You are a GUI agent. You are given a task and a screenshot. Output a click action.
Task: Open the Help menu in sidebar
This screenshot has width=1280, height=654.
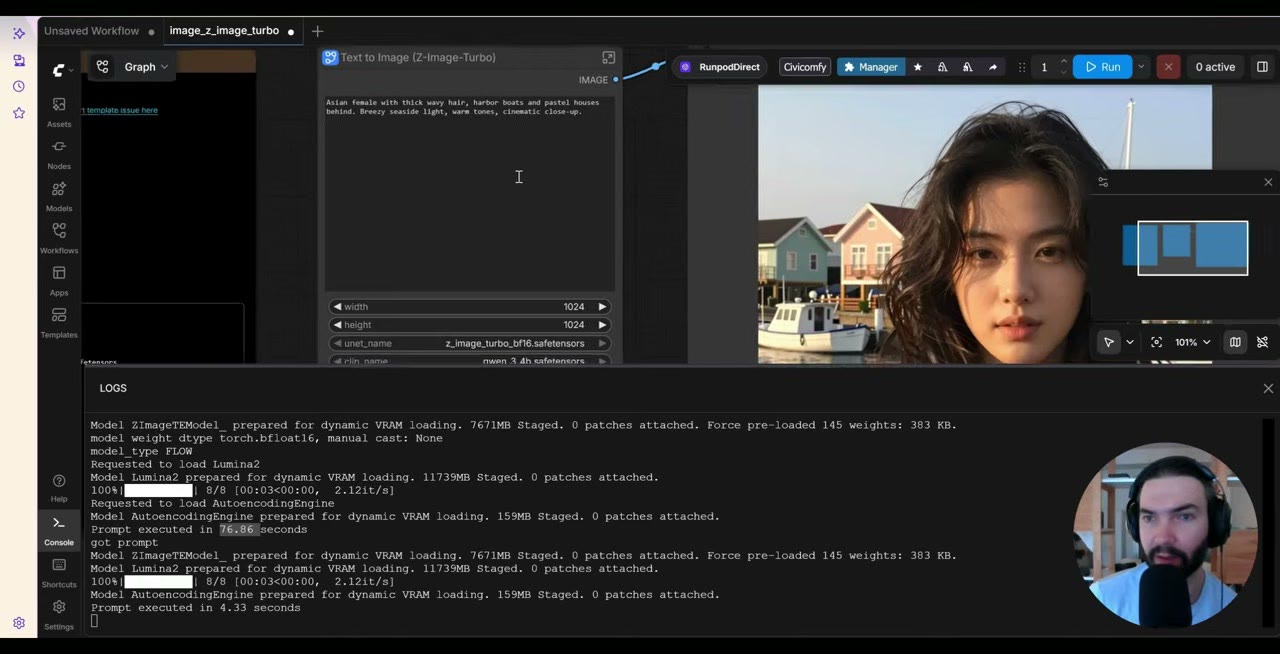59,487
